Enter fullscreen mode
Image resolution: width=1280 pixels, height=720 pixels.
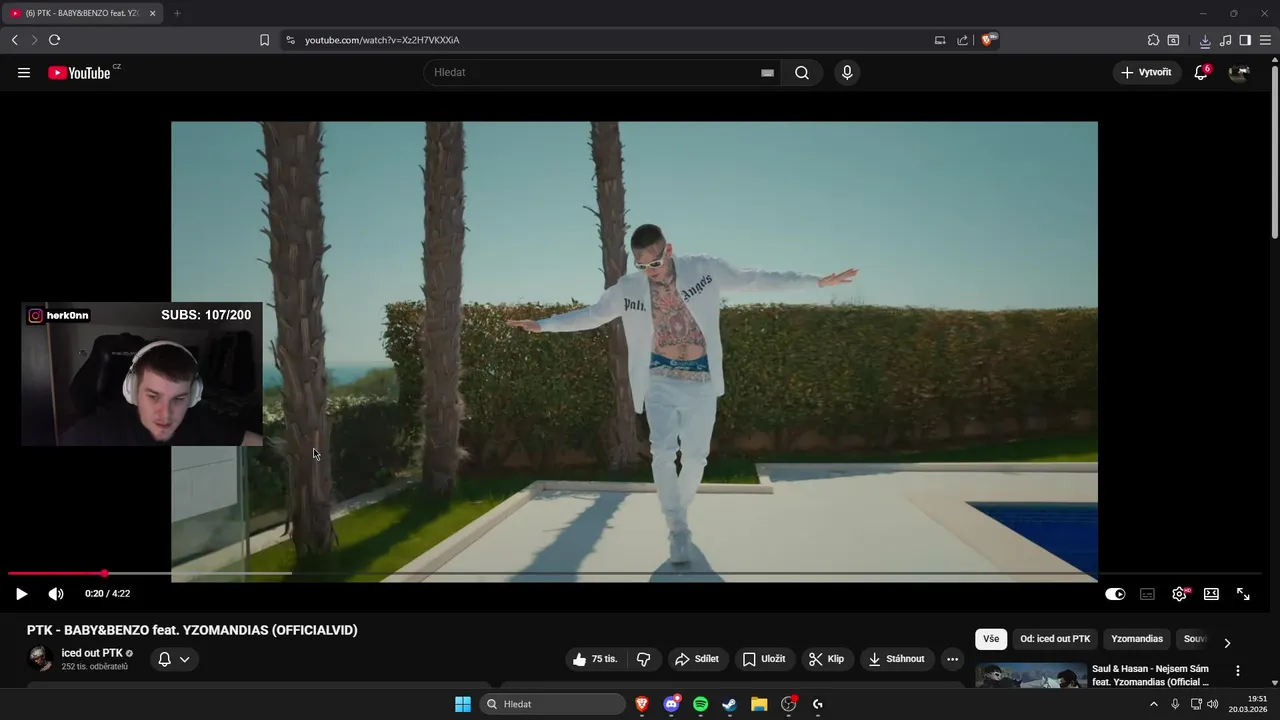1243,594
